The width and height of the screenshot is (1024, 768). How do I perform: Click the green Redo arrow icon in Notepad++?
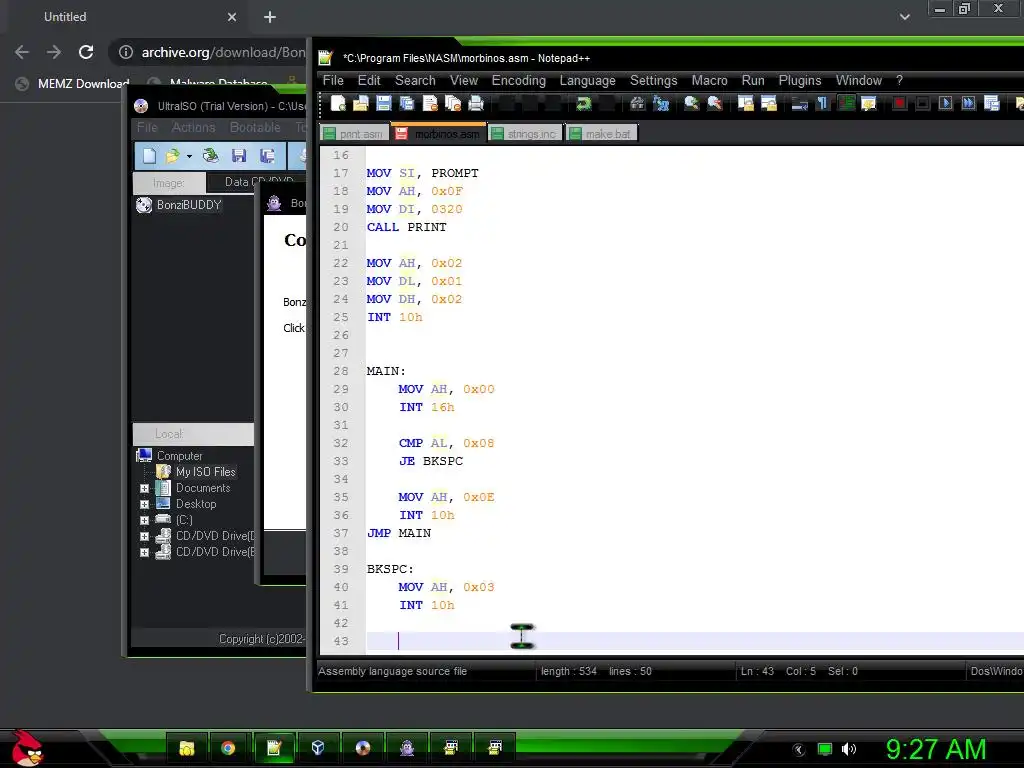coord(584,103)
